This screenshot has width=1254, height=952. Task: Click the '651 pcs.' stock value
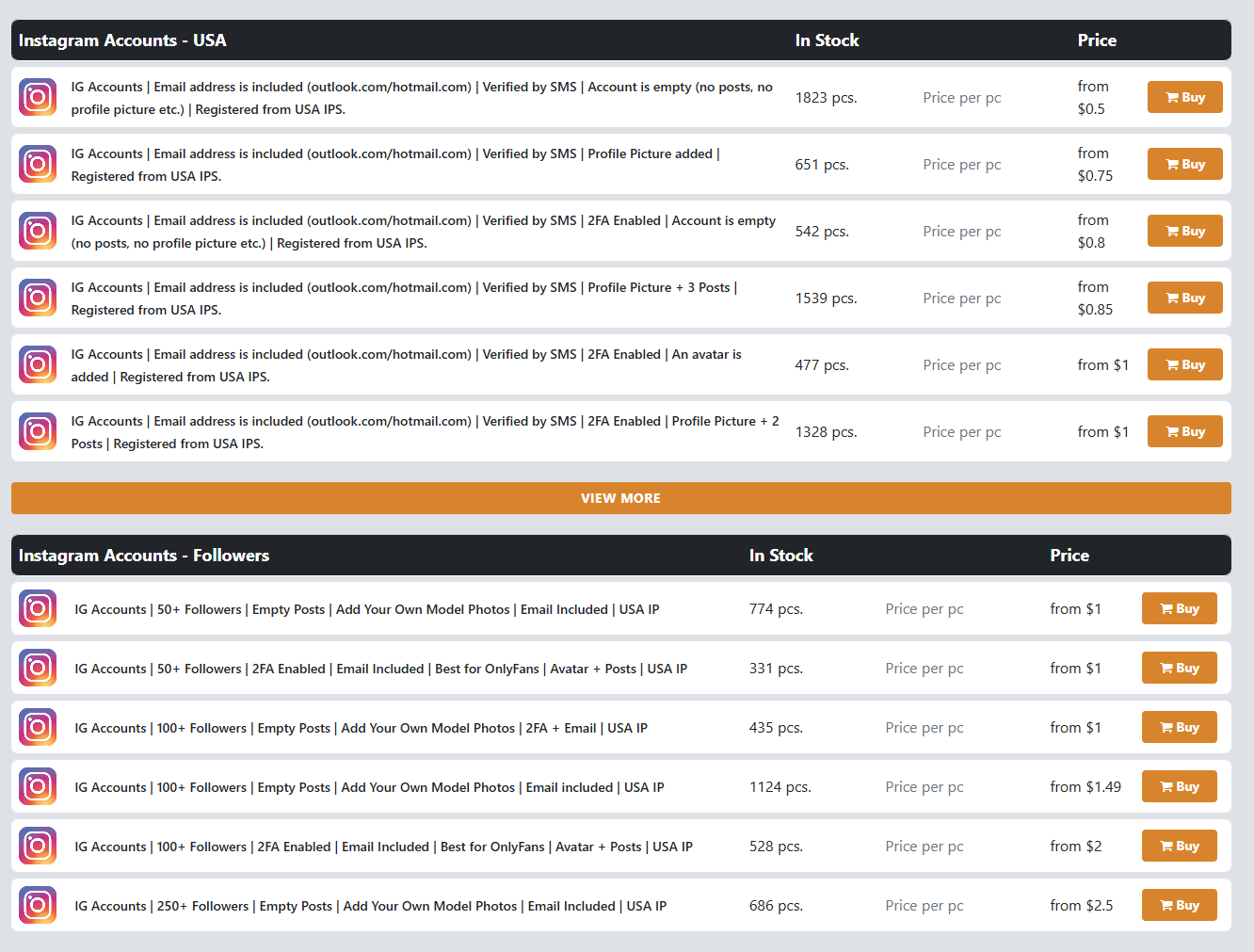point(822,165)
